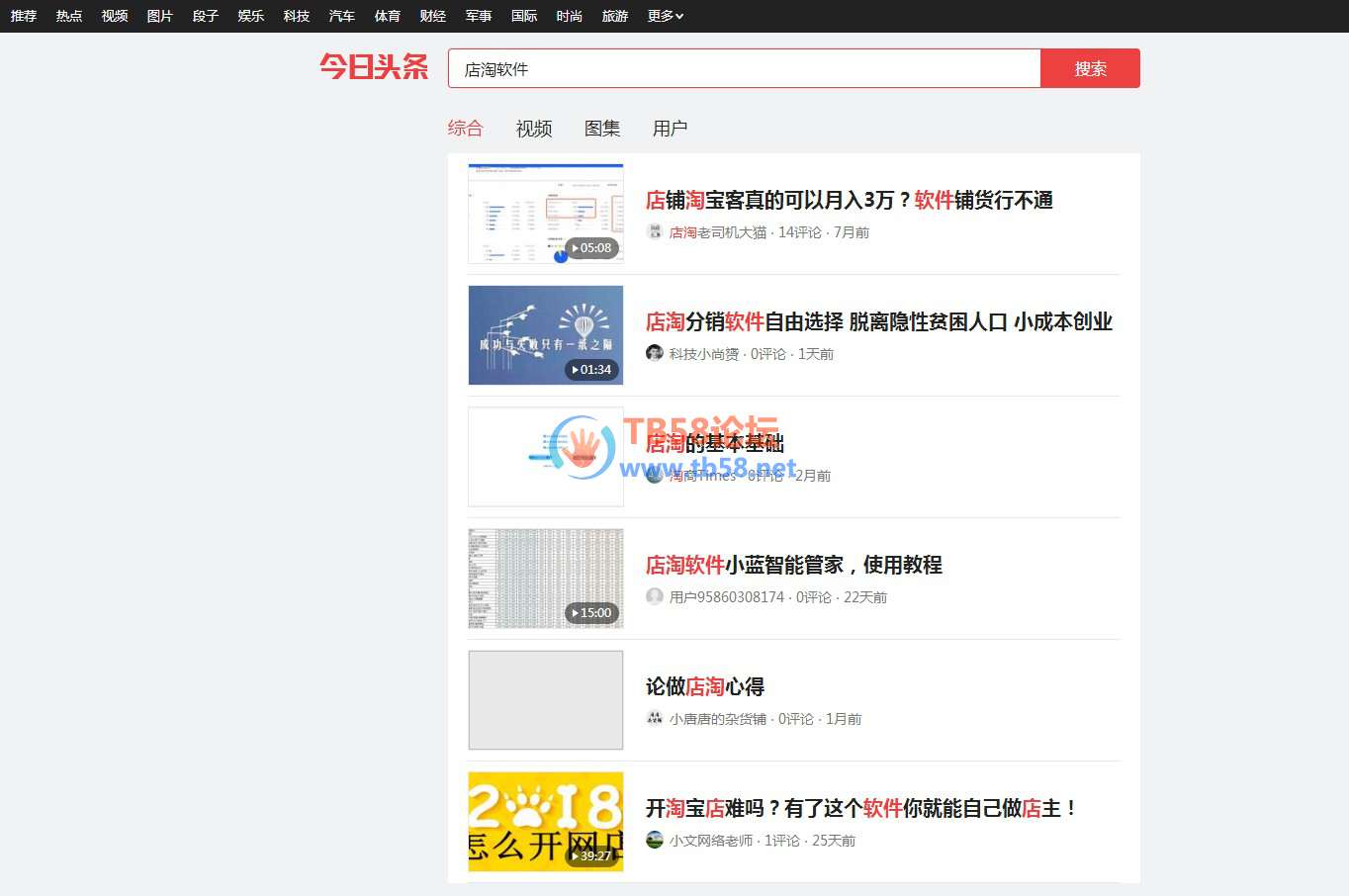Open the 军事 channel
The image size is (1349, 896).
click(x=479, y=16)
